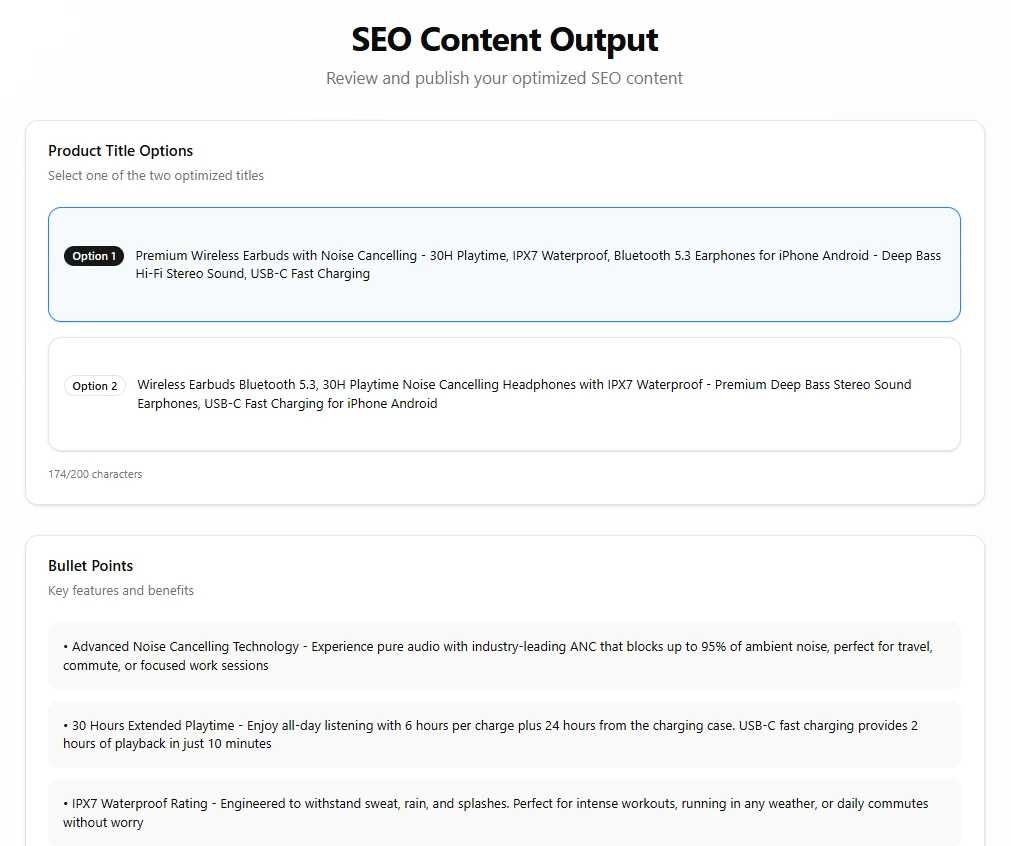Click the Option 1 title text starting 'Premium Wireless Earbuds'
This screenshot has height=846, width=1011.
(x=538, y=264)
